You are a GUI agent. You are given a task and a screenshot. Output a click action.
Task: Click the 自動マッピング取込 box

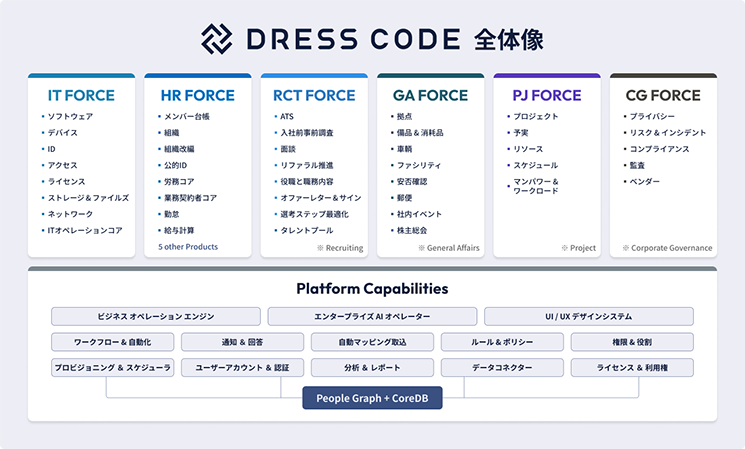(x=372, y=342)
